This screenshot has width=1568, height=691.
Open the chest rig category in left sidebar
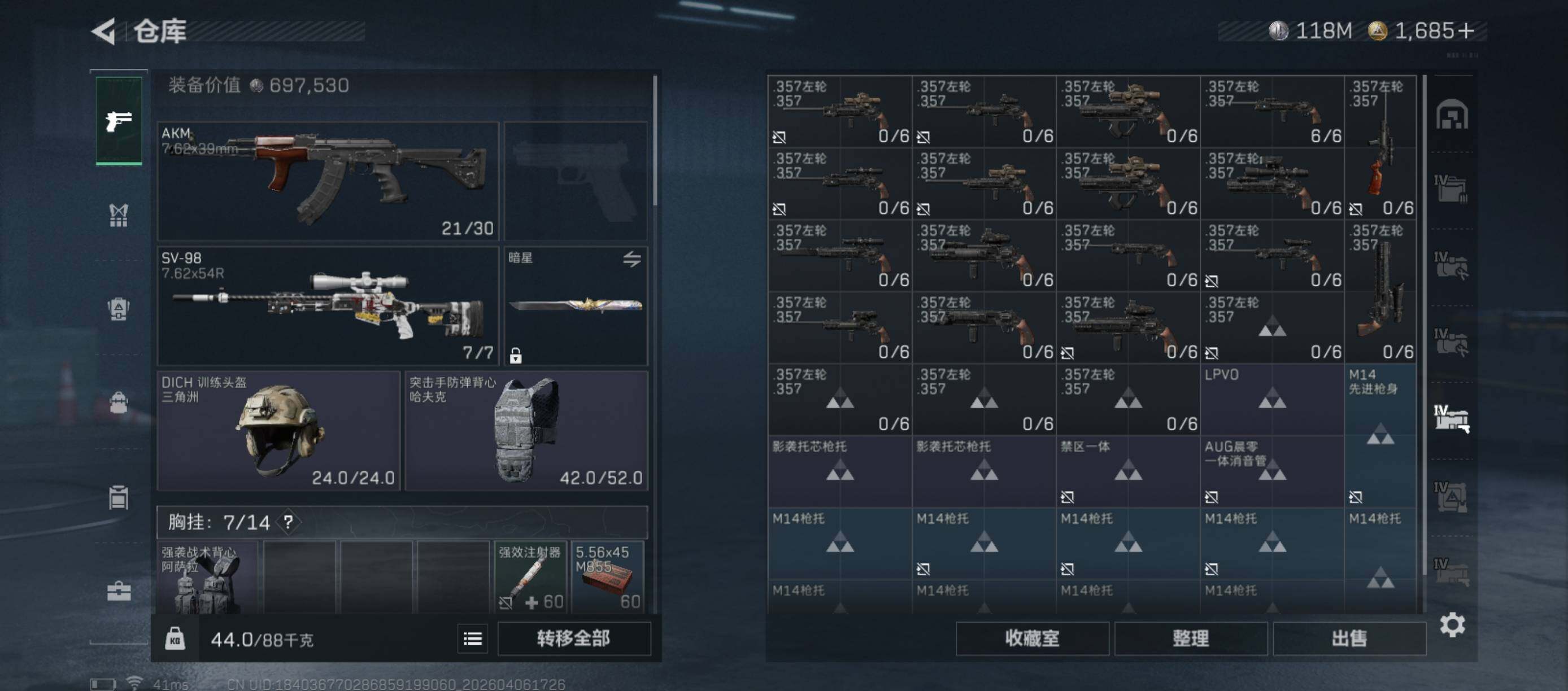click(119, 215)
